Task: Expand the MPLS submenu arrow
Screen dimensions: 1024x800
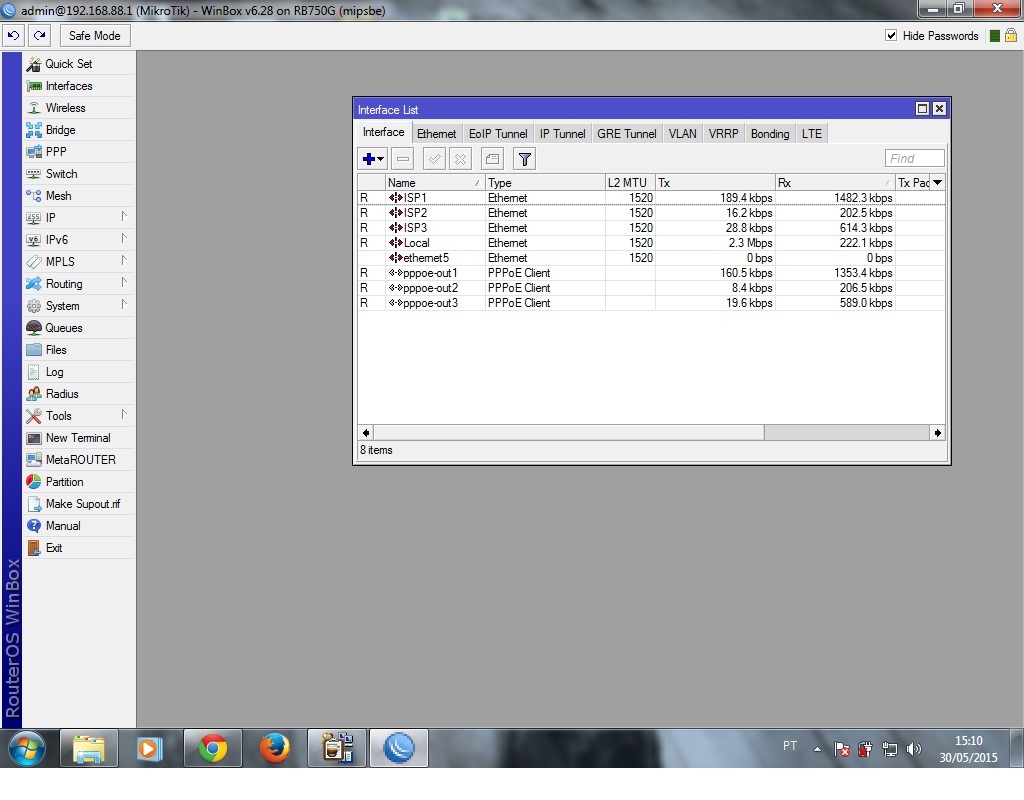Action: [x=124, y=261]
